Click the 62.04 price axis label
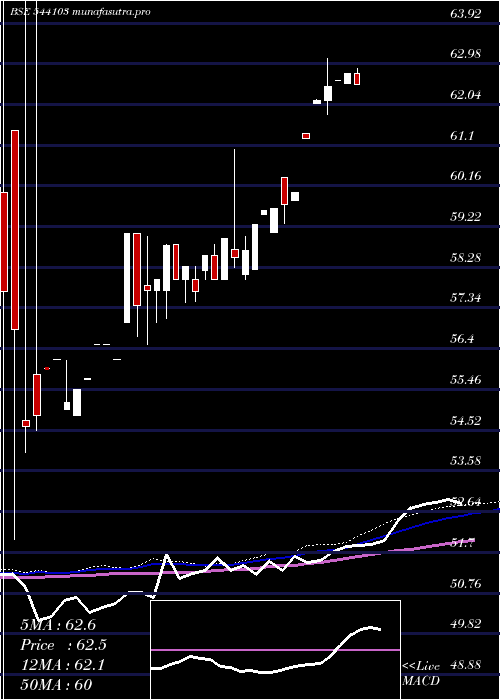 click(x=466, y=95)
